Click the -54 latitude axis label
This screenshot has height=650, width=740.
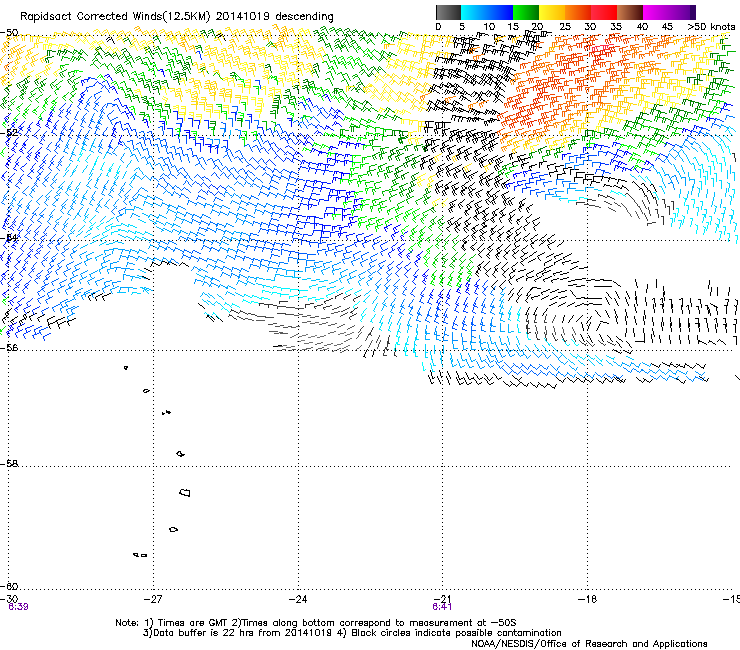[9, 237]
